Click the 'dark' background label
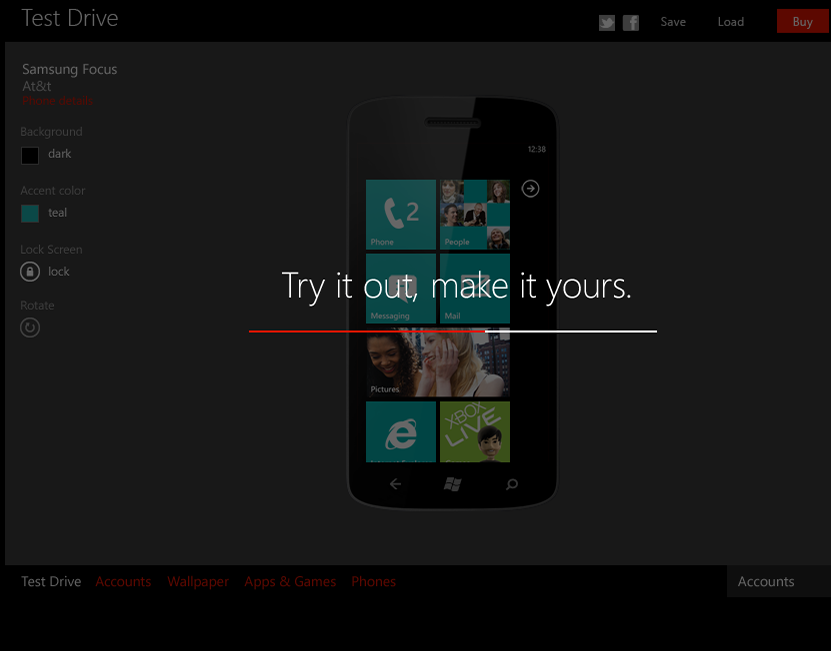The image size is (831, 651). (59, 154)
